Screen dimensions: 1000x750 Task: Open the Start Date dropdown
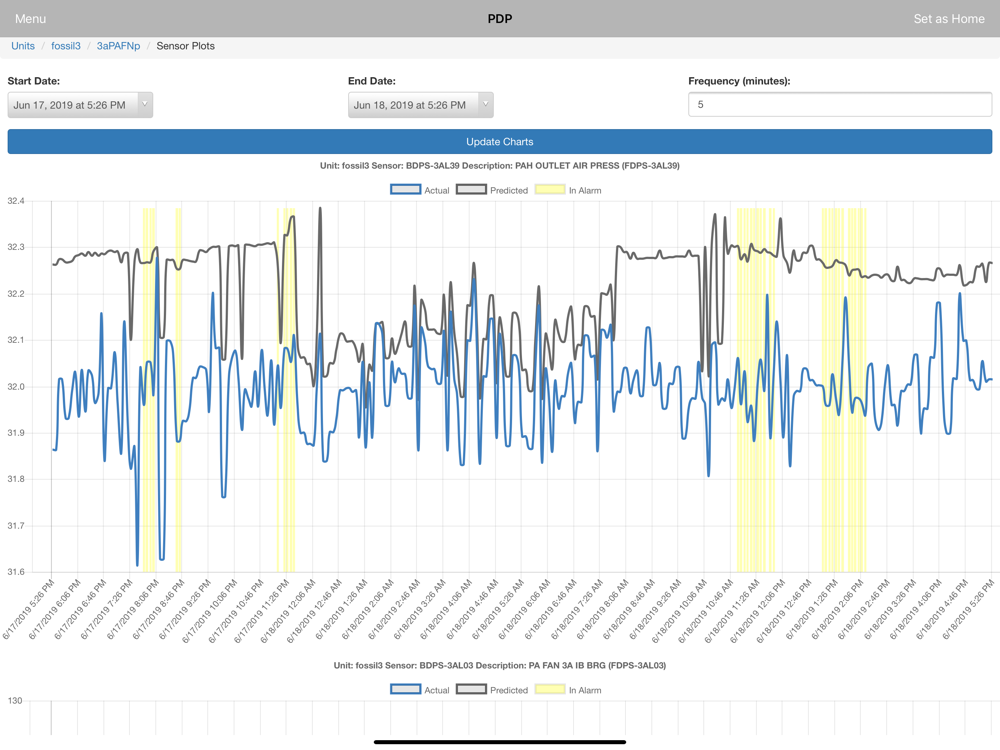pyautogui.click(x=80, y=105)
